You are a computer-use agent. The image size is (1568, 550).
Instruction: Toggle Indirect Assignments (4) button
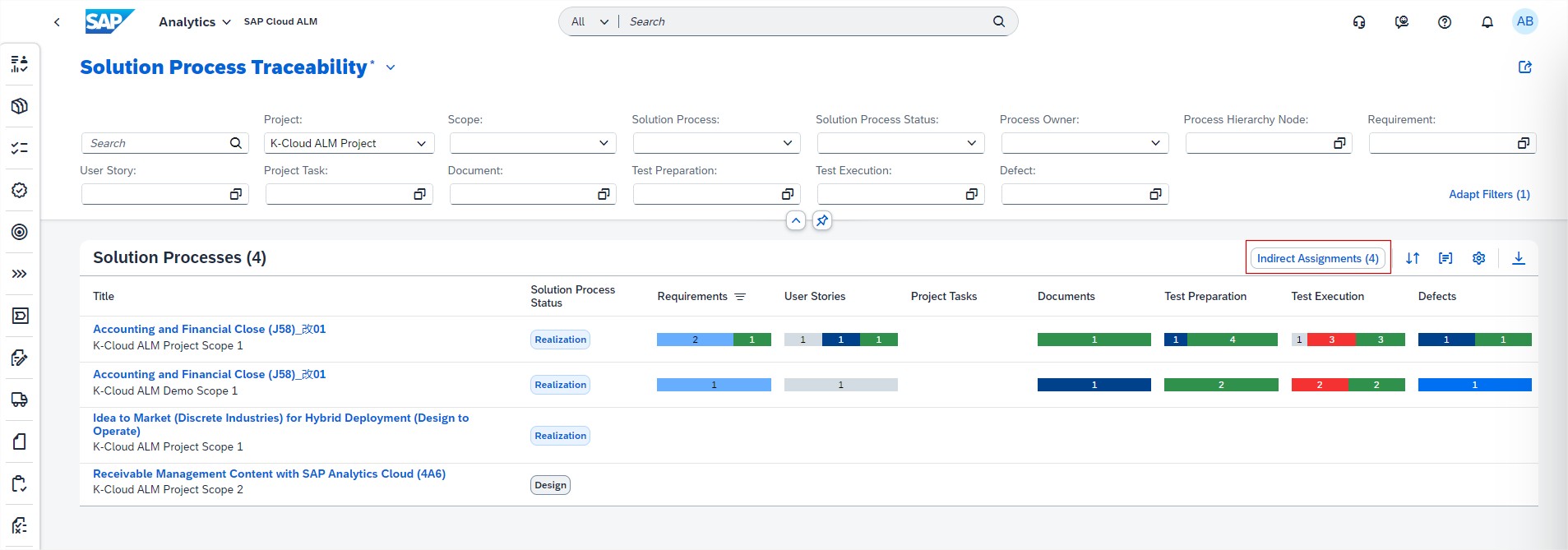1317,258
